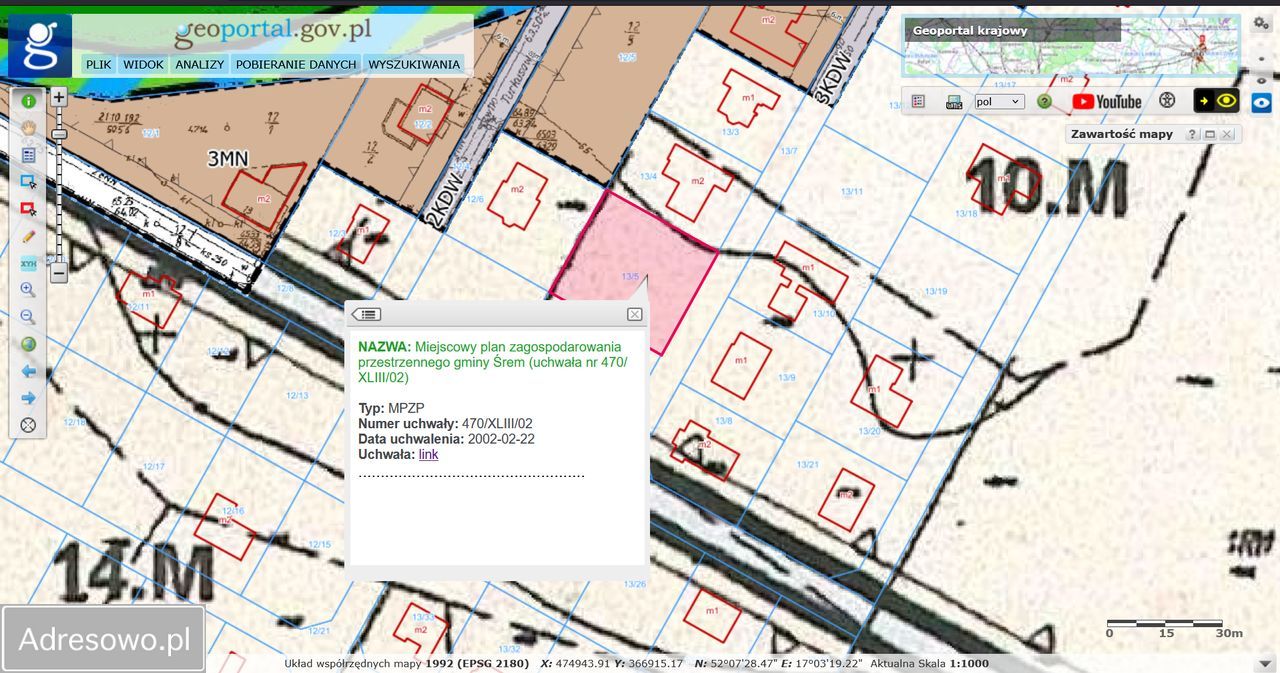Open the settings gears icon

click(1261, 22)
